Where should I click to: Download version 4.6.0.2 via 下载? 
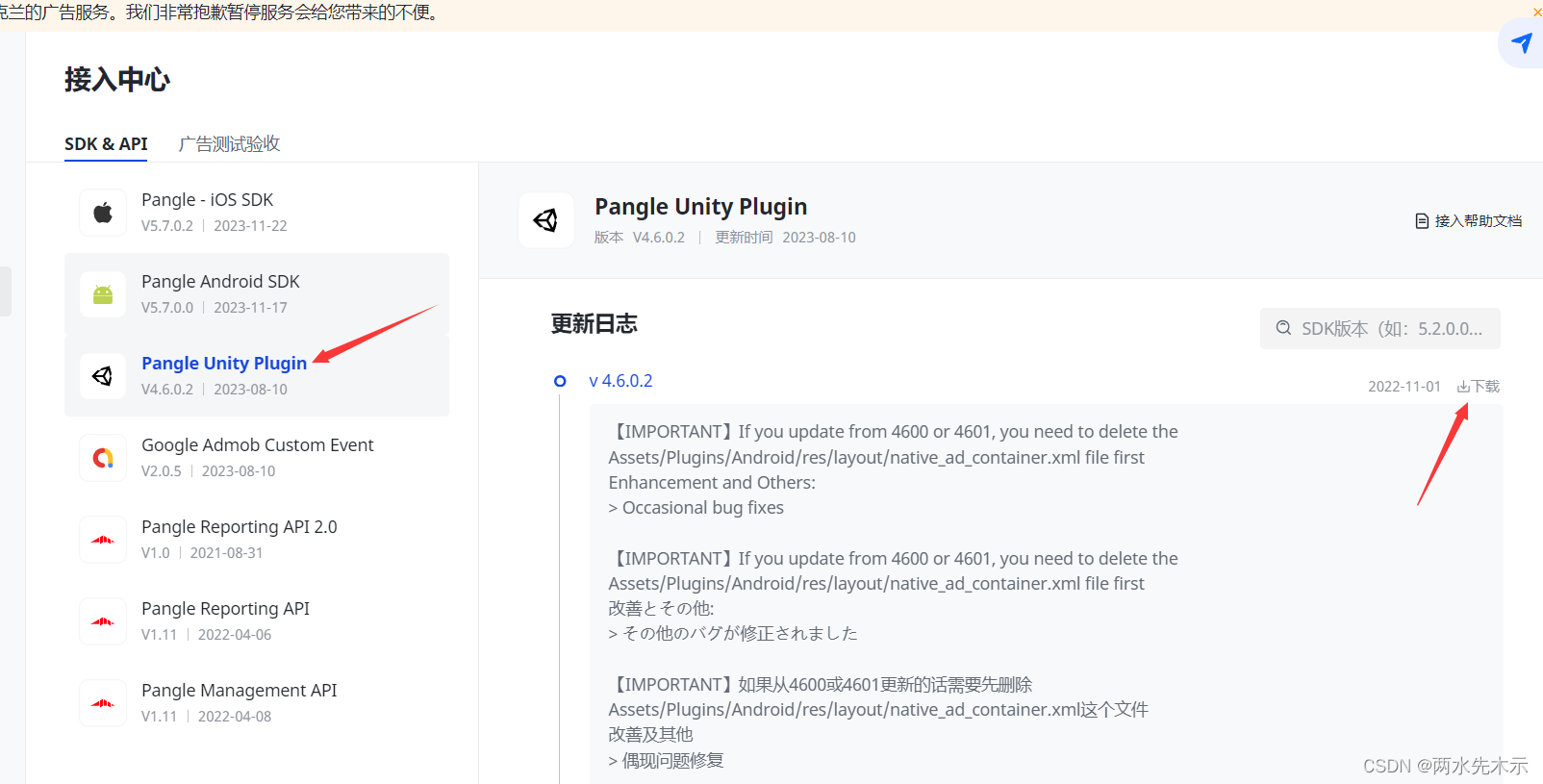[1479, 387]
